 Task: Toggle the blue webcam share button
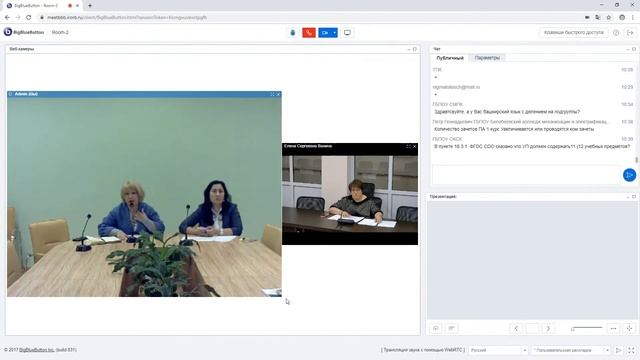[325, 33]
